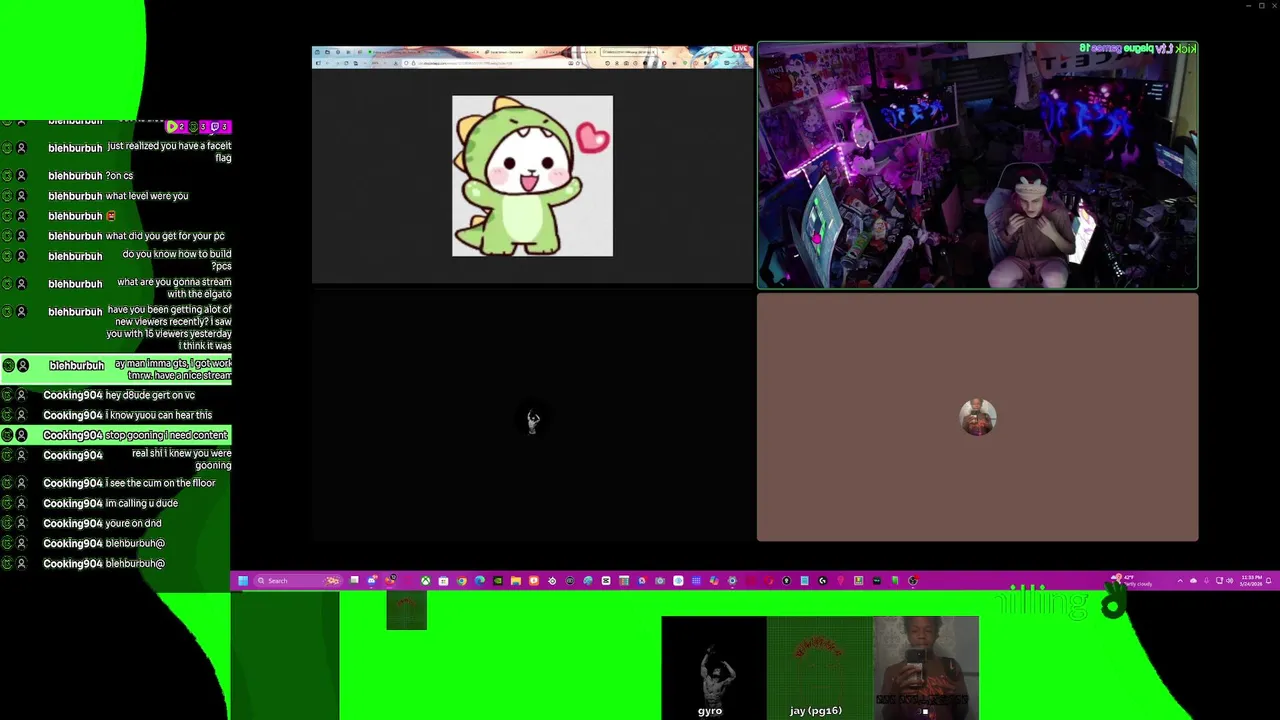This screenshot has height=720, width=1280.
Task: Open Copilot from the taskbar
Action: pos(713,580)
